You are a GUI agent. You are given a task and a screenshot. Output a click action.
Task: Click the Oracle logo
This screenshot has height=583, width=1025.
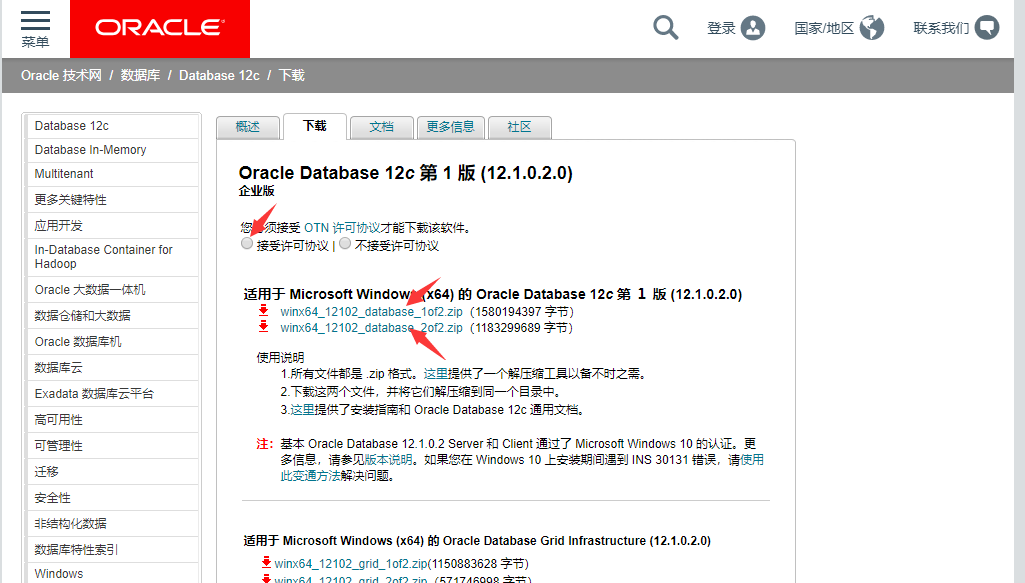[160, 28]
